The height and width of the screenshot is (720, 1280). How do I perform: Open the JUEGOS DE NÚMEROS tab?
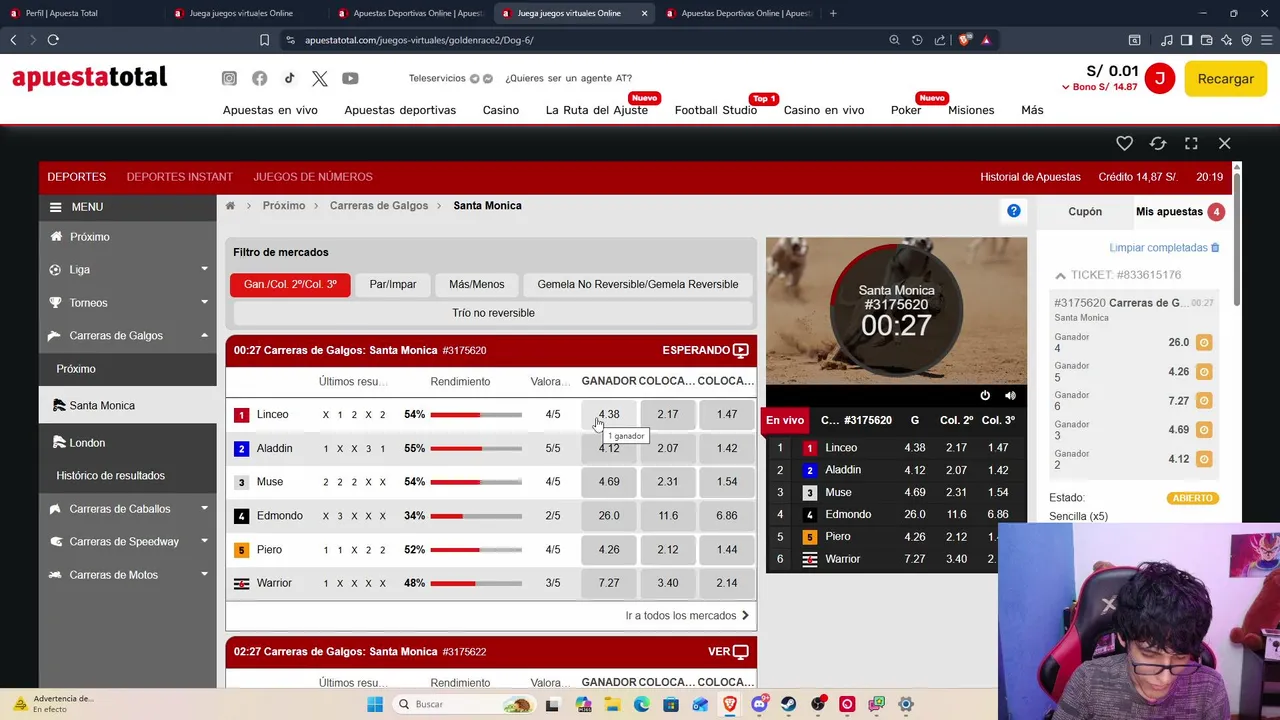coord(313,177)
